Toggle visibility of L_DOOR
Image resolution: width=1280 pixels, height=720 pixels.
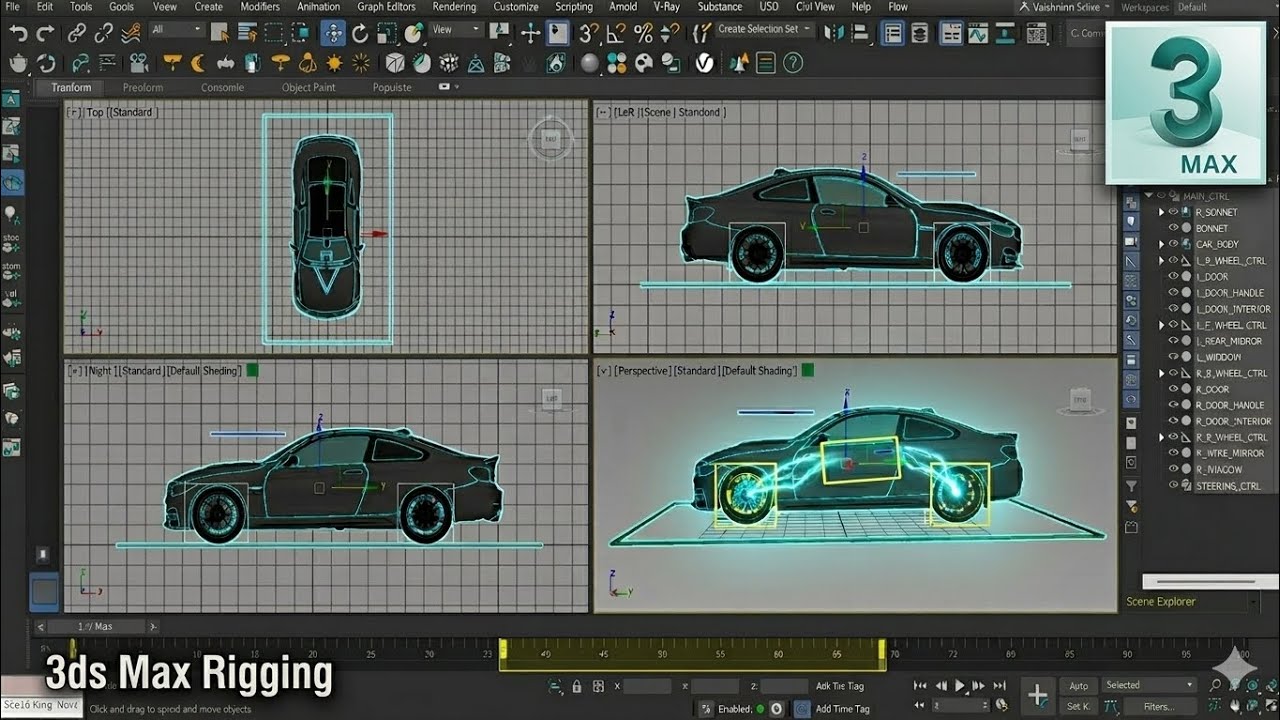(1175, 276)
